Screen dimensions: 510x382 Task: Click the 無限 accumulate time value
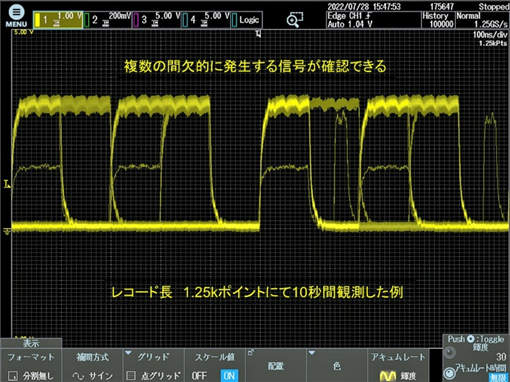497,377
